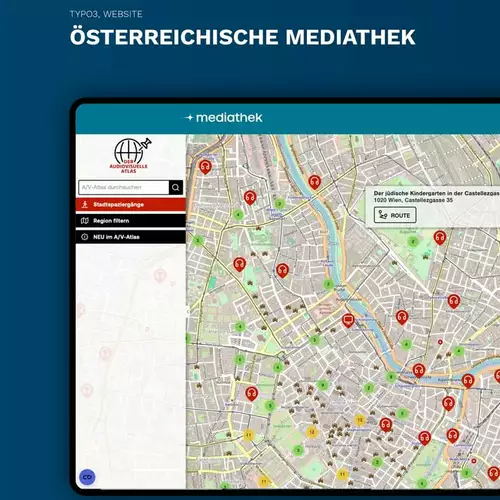The height and width of the screenshot is (500, 500).
Task: Collapse the sidebar using the chevron handle
Action: [x=188, y=312]
